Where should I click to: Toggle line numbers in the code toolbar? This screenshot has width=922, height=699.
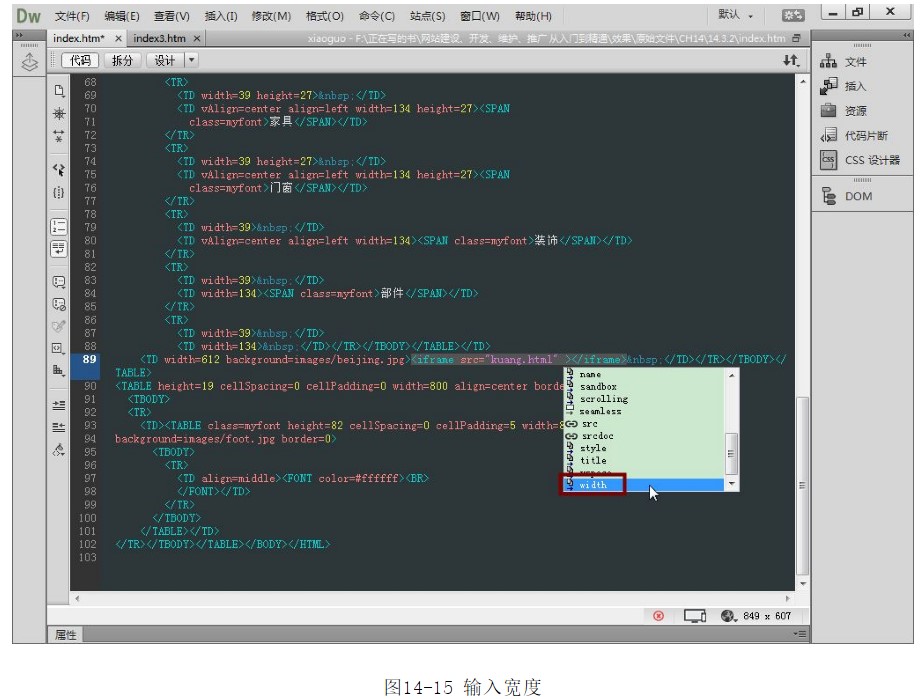[59, 226]
